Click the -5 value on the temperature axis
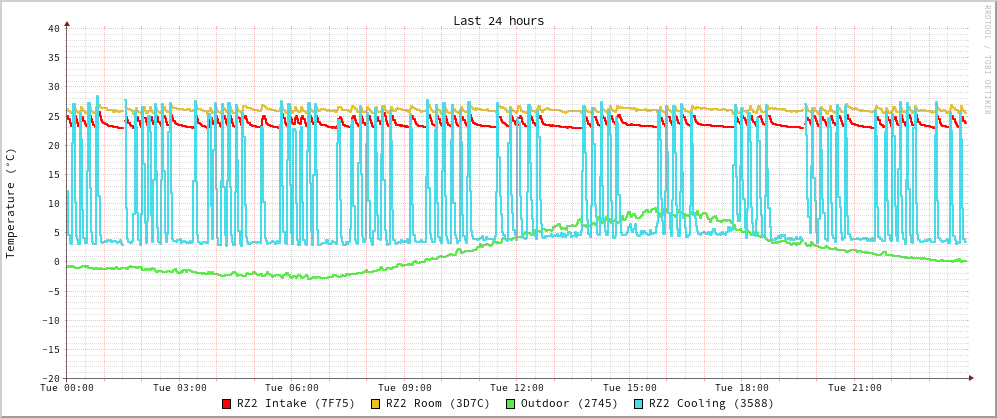This screenshot has width=997, height=418. (x=53, y=291)
